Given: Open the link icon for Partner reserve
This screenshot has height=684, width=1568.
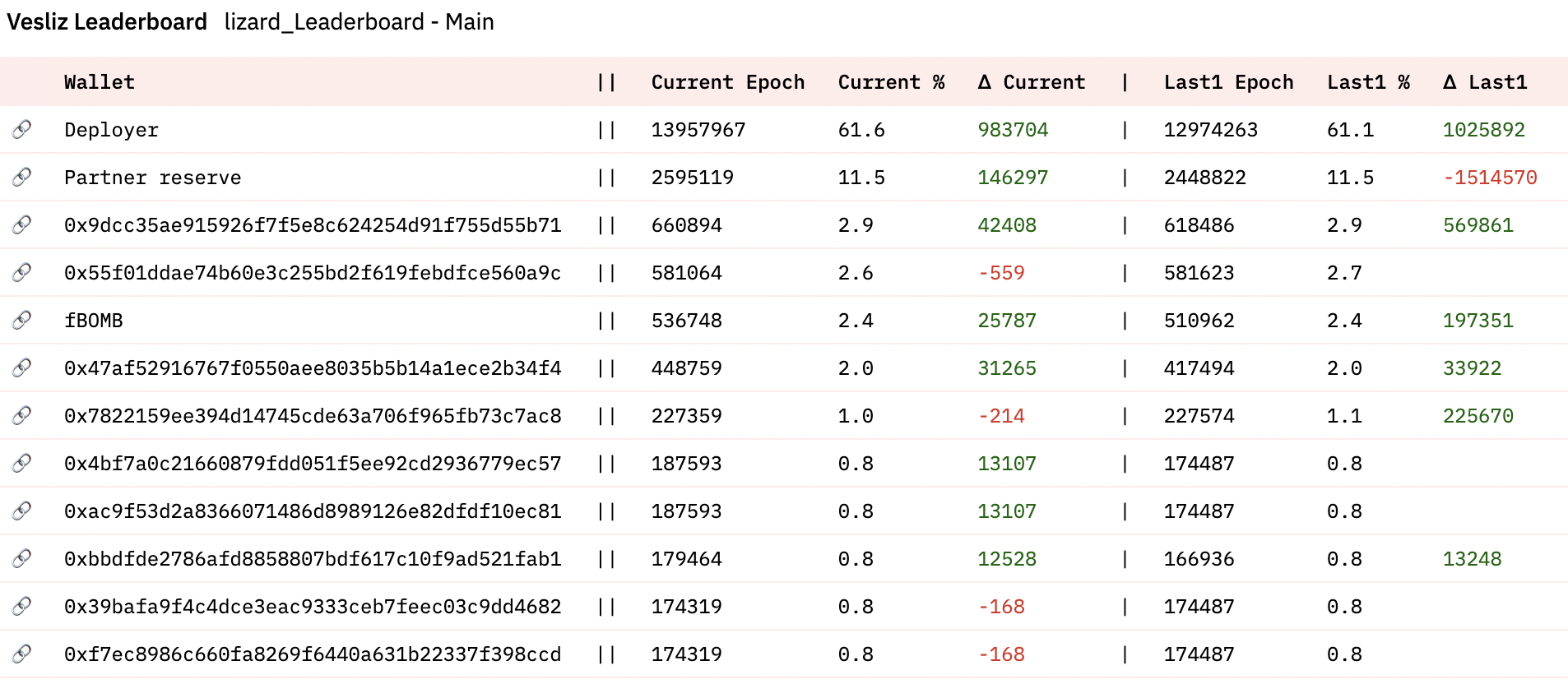Looking at the screenshot, I should point(22,177).
